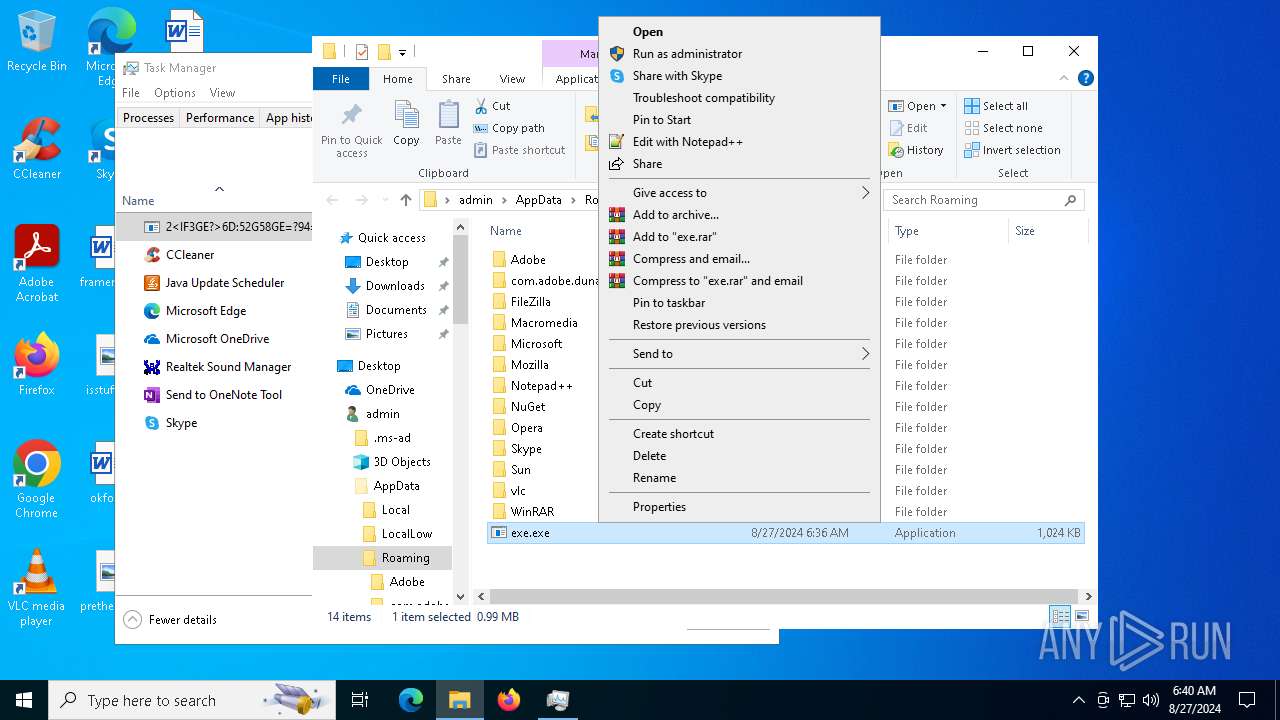Open VLC media player desktop icon
The width and height of the screenshot is (1280, 720).
point(36,588)
